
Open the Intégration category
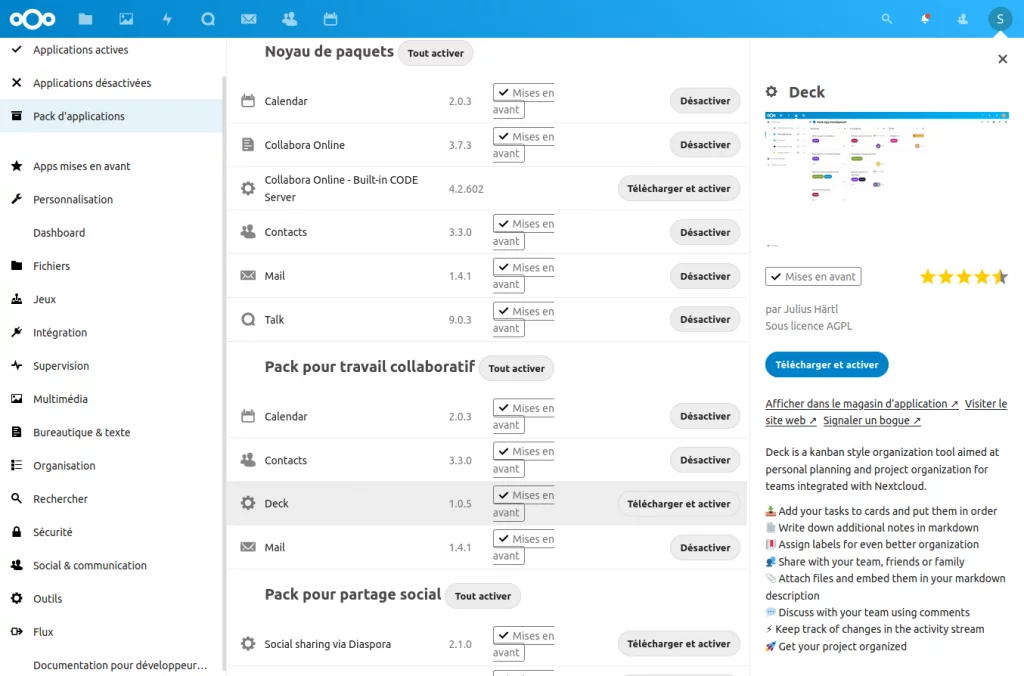[111, 332]
